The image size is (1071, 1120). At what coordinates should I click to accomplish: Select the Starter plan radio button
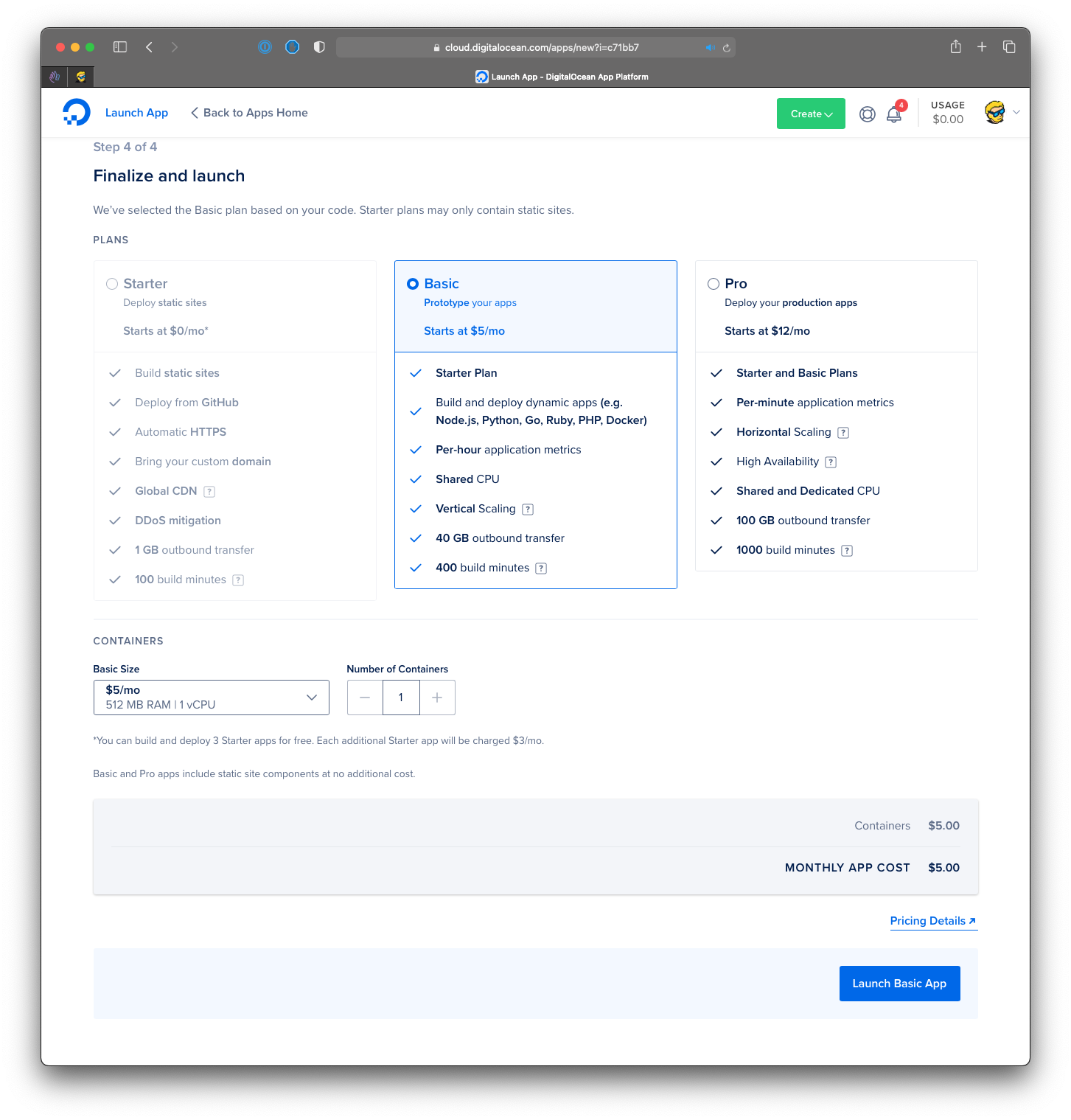112,284
